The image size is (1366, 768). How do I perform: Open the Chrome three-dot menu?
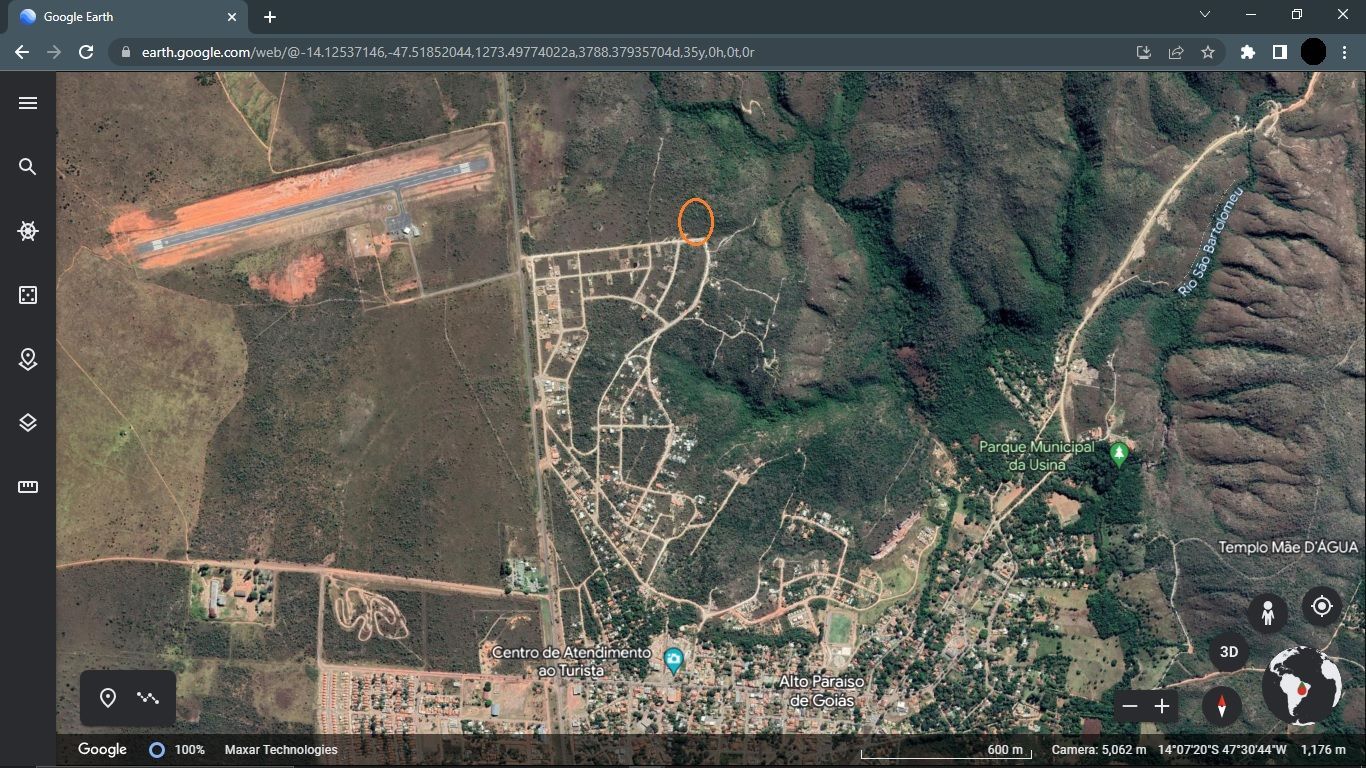[1345, 52]
